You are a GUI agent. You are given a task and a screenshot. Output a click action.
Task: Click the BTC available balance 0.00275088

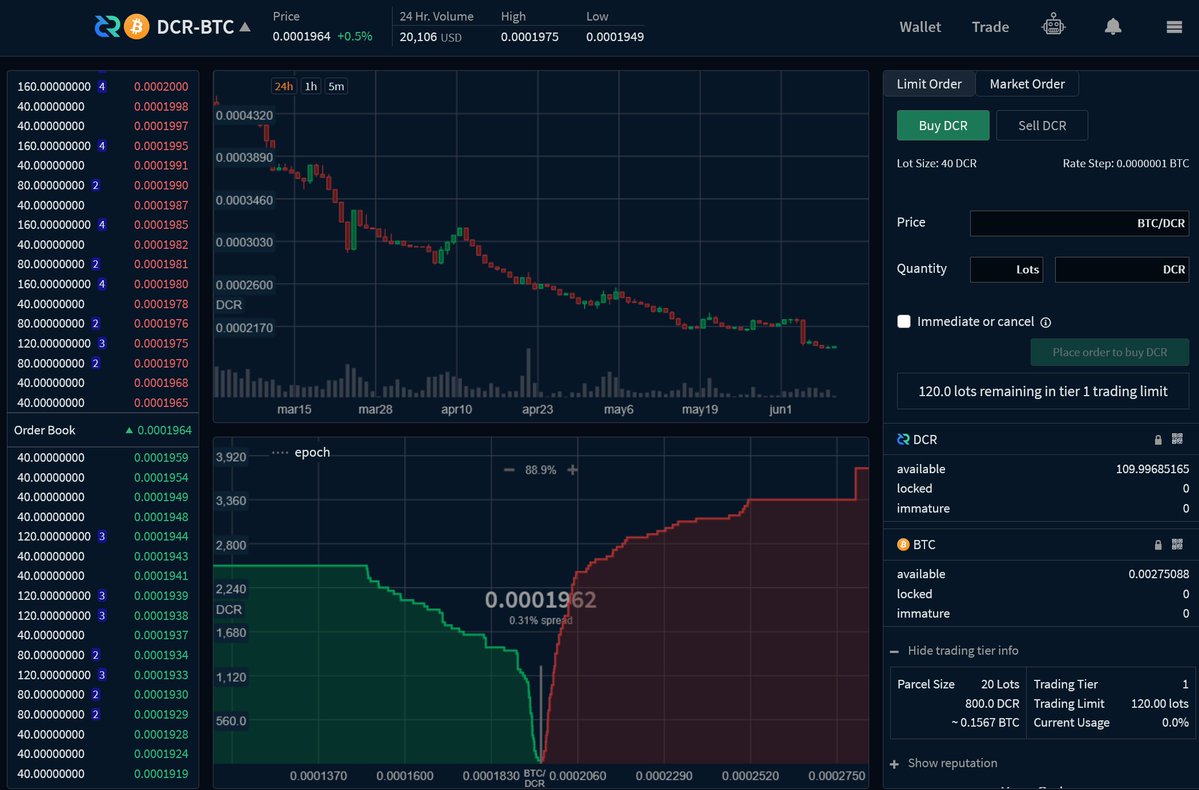coord(1158,574)
